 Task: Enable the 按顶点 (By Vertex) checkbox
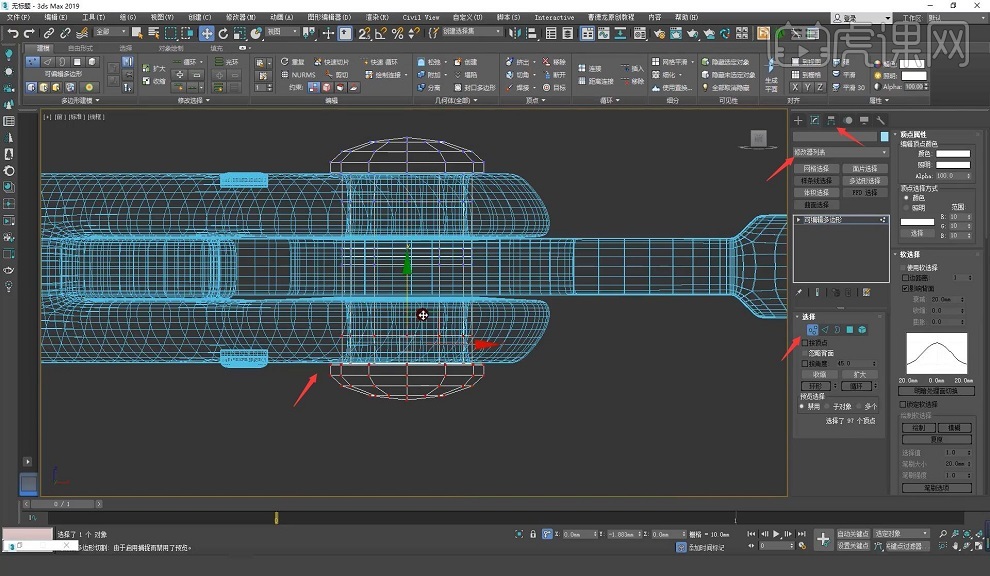(805, 343)
